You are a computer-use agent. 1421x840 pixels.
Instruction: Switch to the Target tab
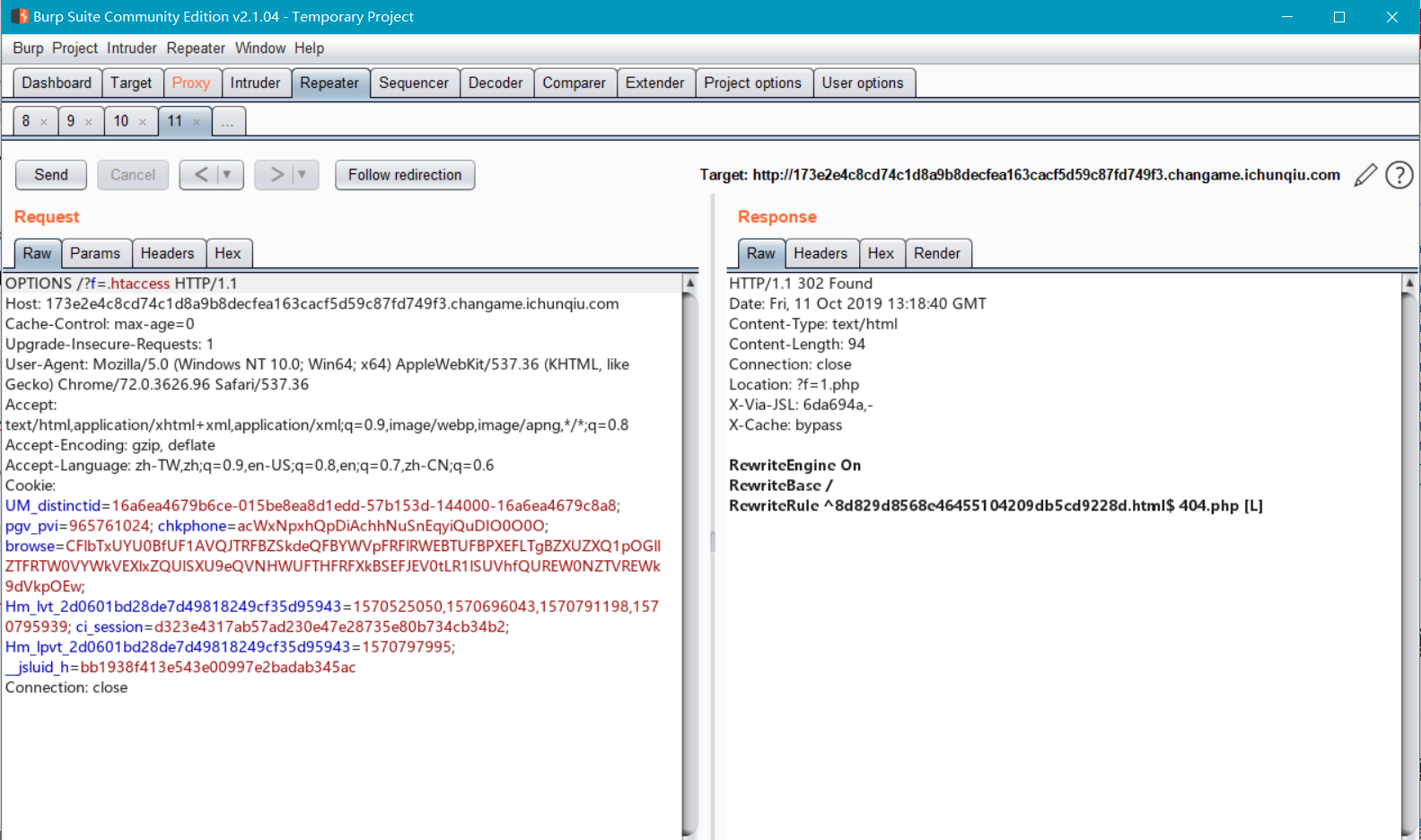[x=131, y=83]
